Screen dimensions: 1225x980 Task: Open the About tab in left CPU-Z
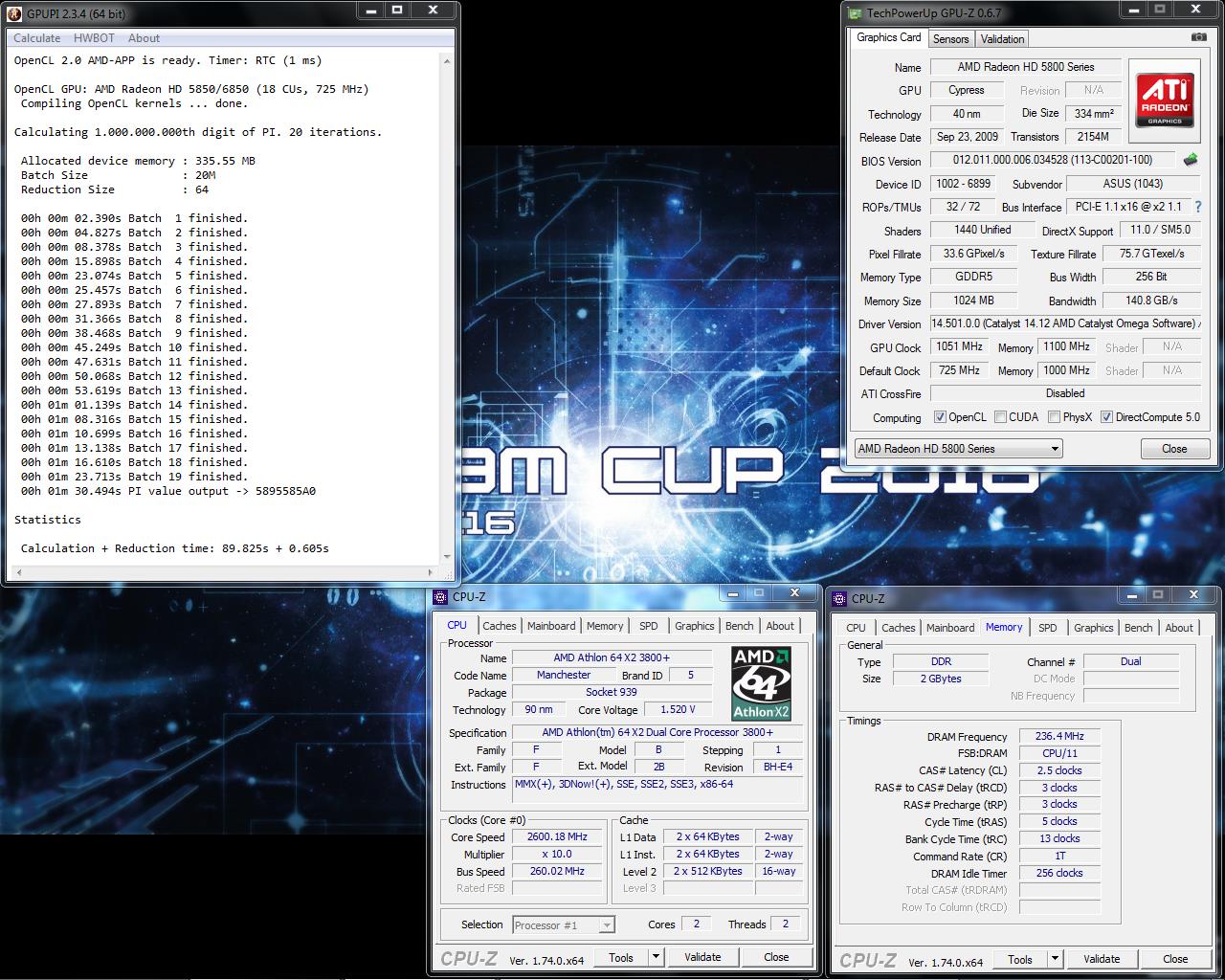[780, 626]
